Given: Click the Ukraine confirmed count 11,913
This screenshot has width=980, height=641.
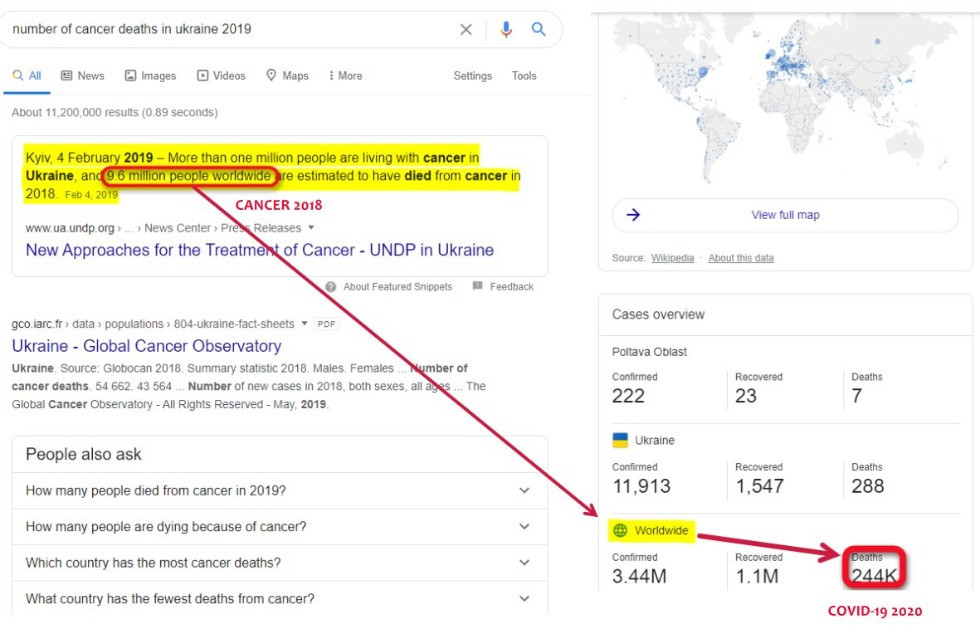Looking at the screenshot, I should [641, 486].
